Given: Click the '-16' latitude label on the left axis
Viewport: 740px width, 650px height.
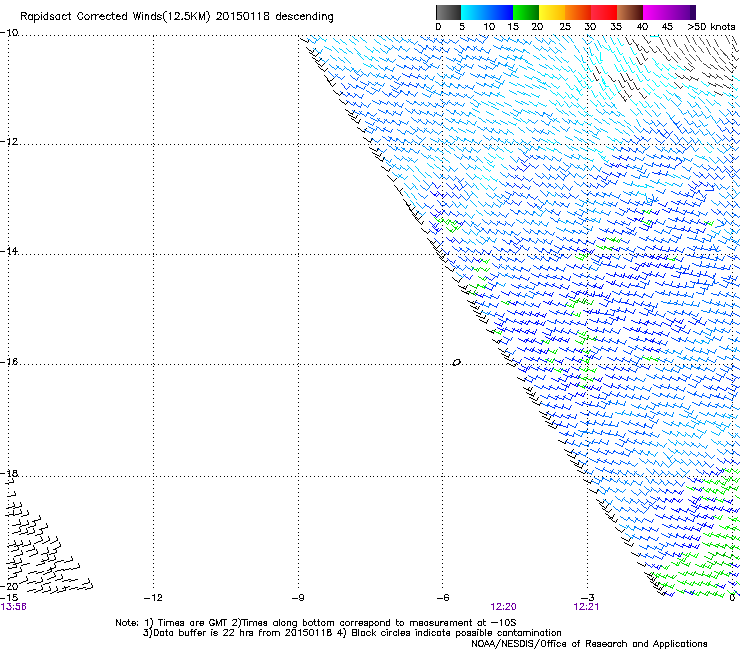Looking at the screenshot, I should (x=9, y=362).
